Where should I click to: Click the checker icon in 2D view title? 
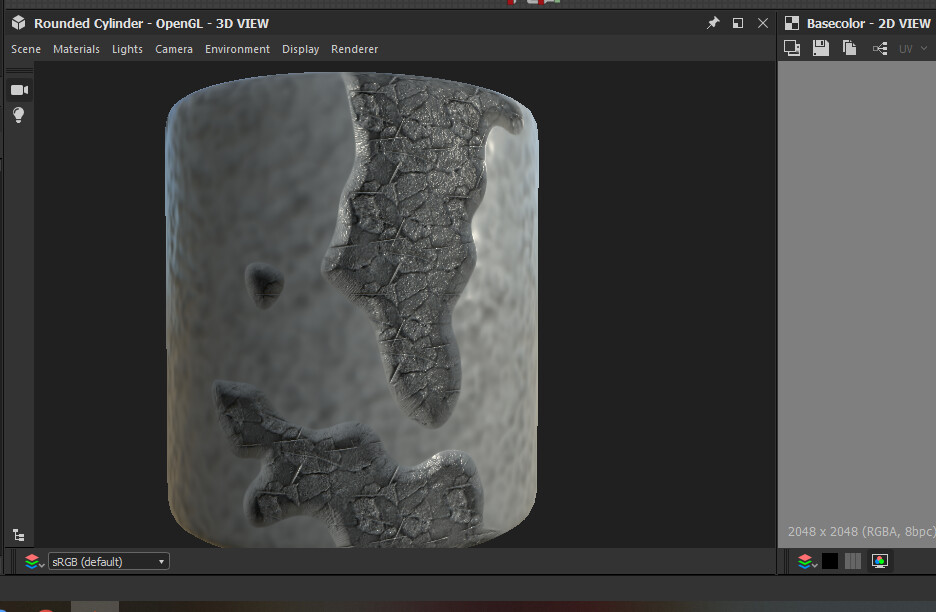(x=792, y=23)
